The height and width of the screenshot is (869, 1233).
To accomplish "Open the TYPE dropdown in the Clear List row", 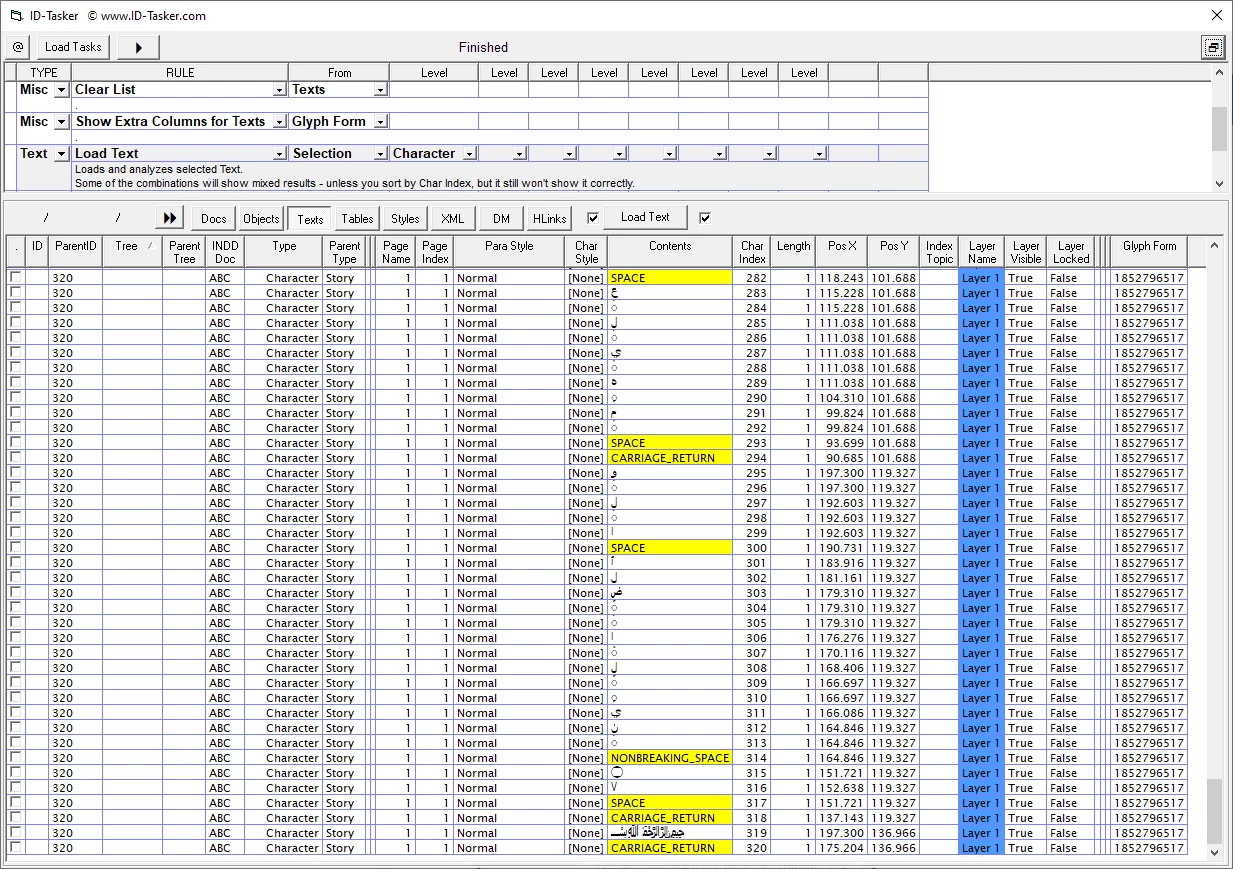I will 61,90.
